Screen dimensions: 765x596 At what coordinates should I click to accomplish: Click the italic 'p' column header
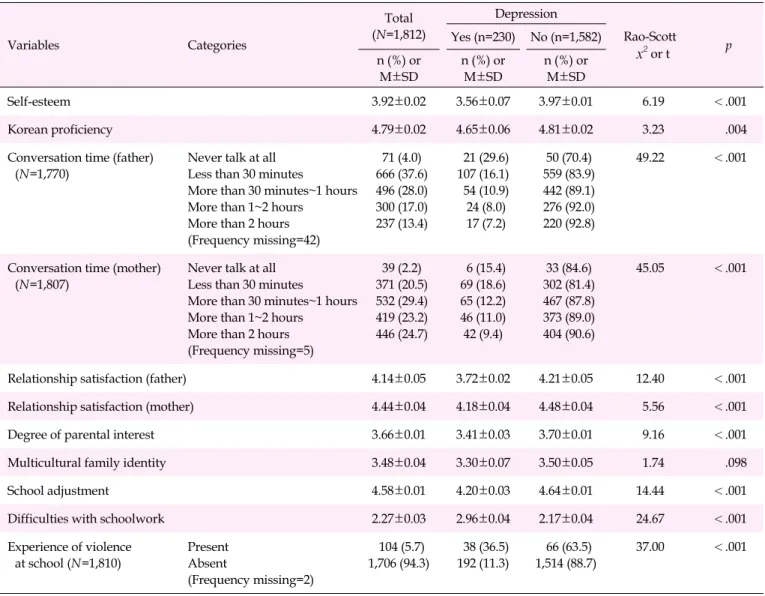(728, 46)
